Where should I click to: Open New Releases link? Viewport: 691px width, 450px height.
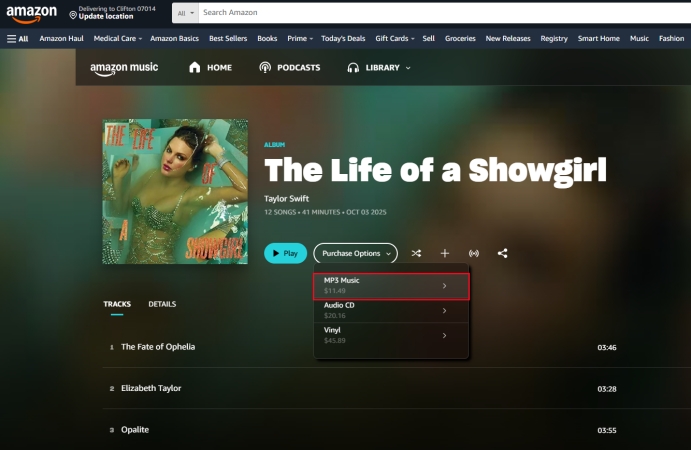point(508,39)
